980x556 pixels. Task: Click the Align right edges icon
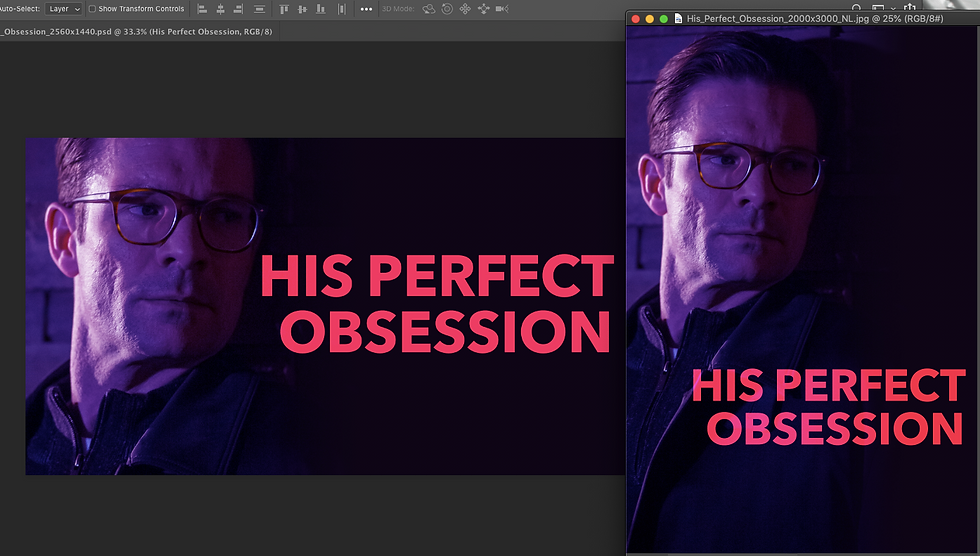coord(238,9)
